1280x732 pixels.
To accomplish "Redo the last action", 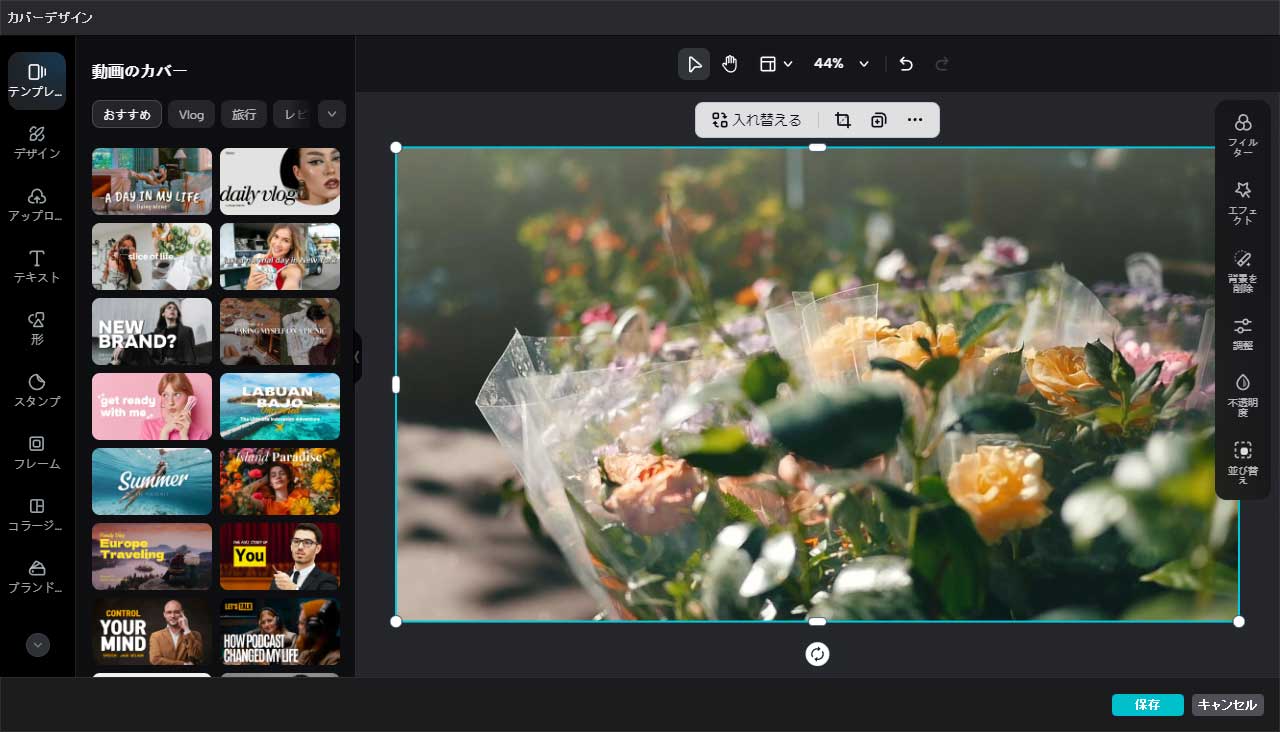I will (x=941, y=64).
